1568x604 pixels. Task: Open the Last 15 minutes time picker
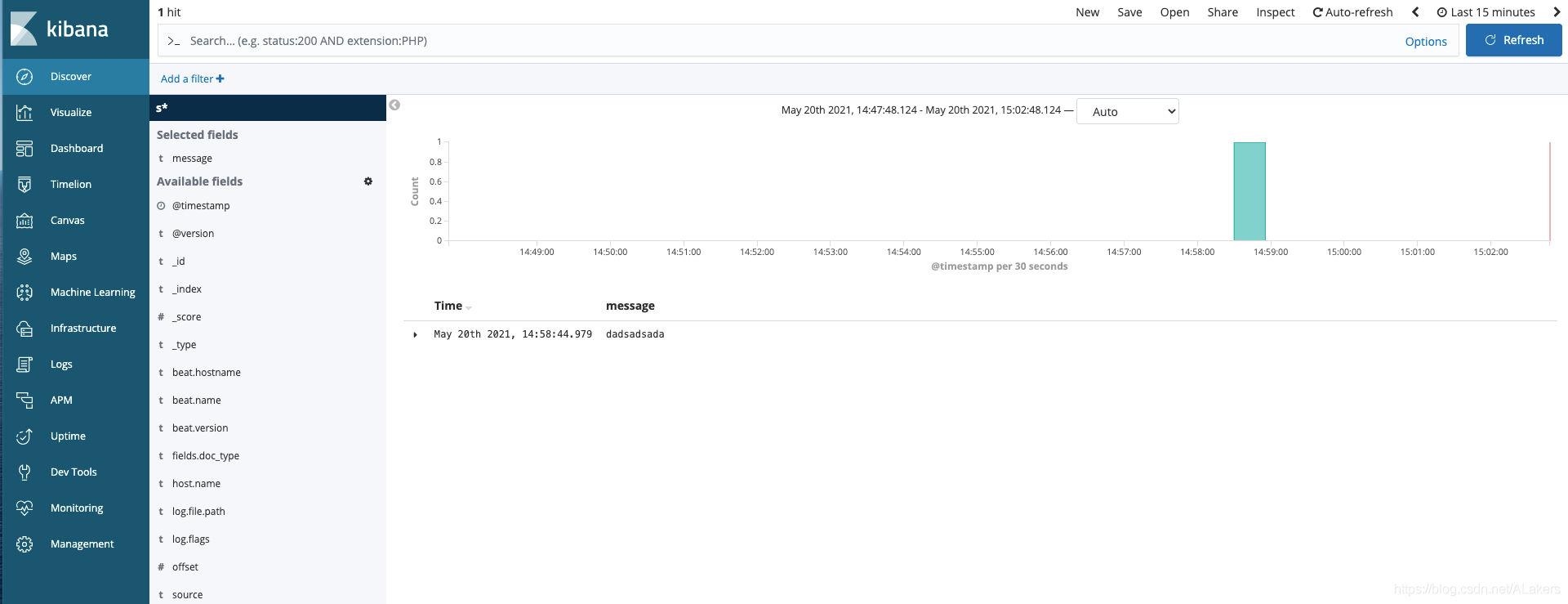(x=1486, y=12)
